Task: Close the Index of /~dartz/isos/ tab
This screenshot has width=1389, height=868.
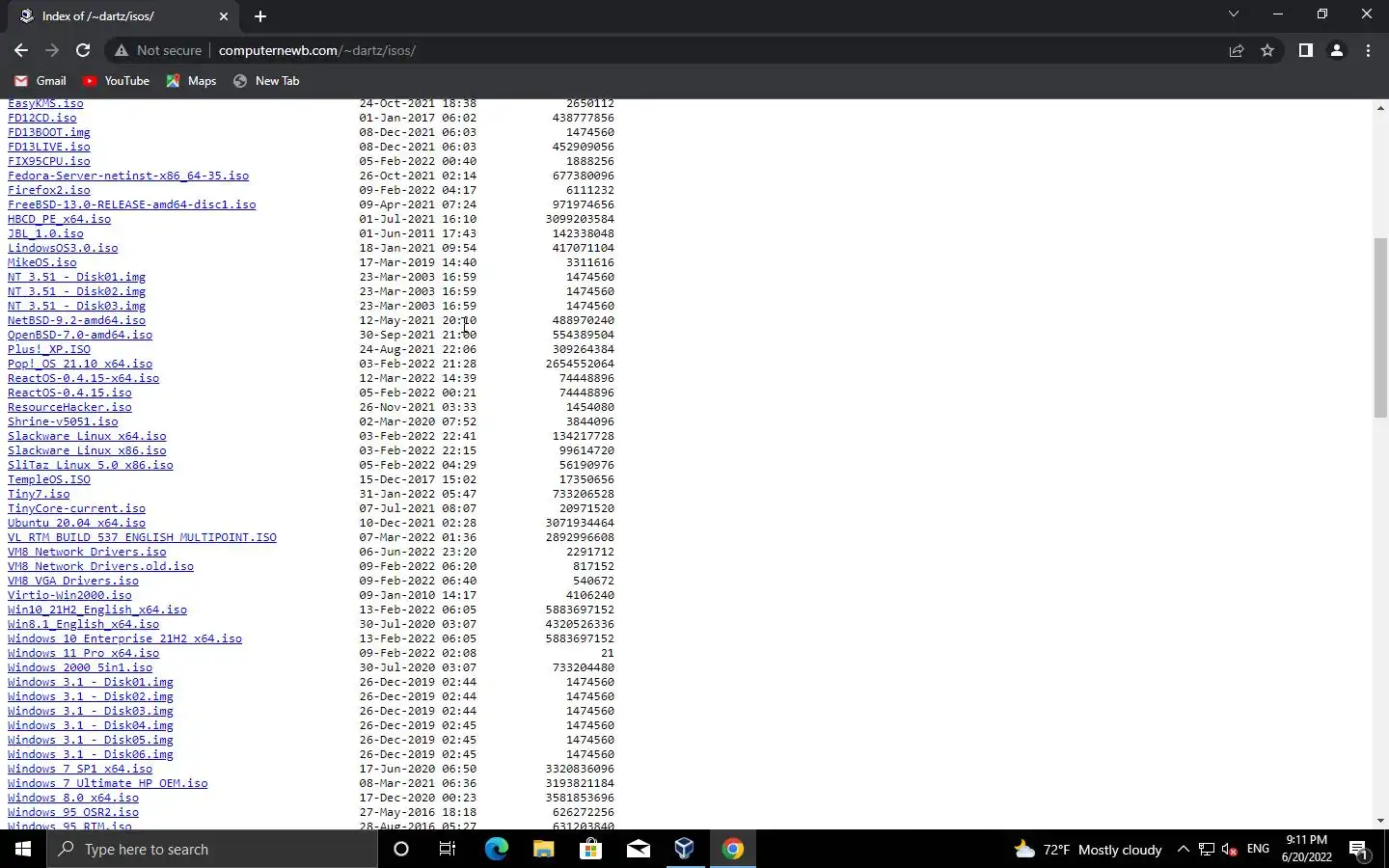Action: 224,15
